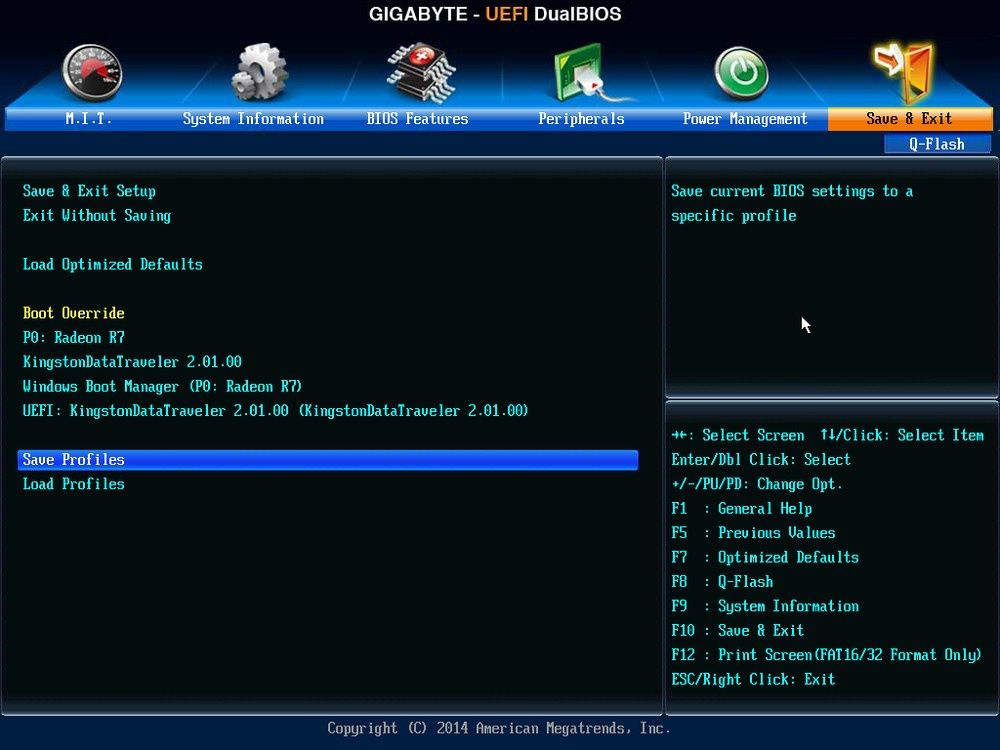Open the highlighted Save Profiles item
This screenshot has width=1000, height=750.
pos(328,460)
